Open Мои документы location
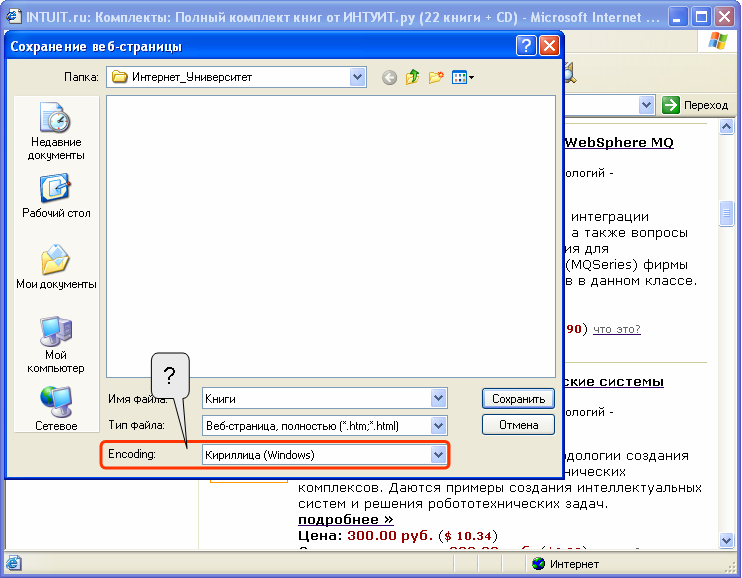Image resolution: width=742 pixels, height=578 pixels. point(56,267)
